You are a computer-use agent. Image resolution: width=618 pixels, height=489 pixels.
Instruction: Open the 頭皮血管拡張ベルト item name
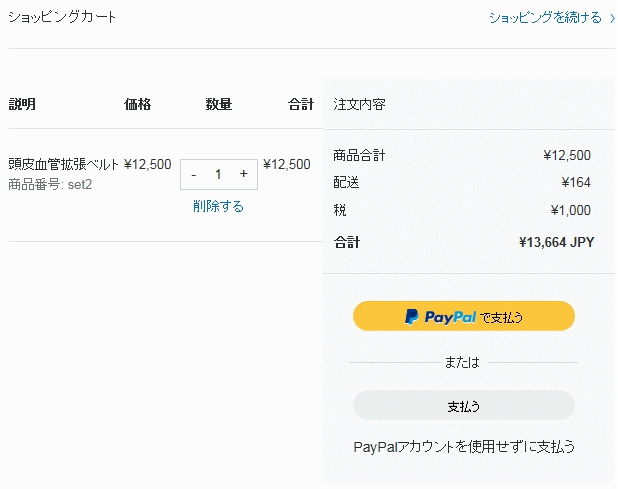pyautogui.click(x=63, y=164)
